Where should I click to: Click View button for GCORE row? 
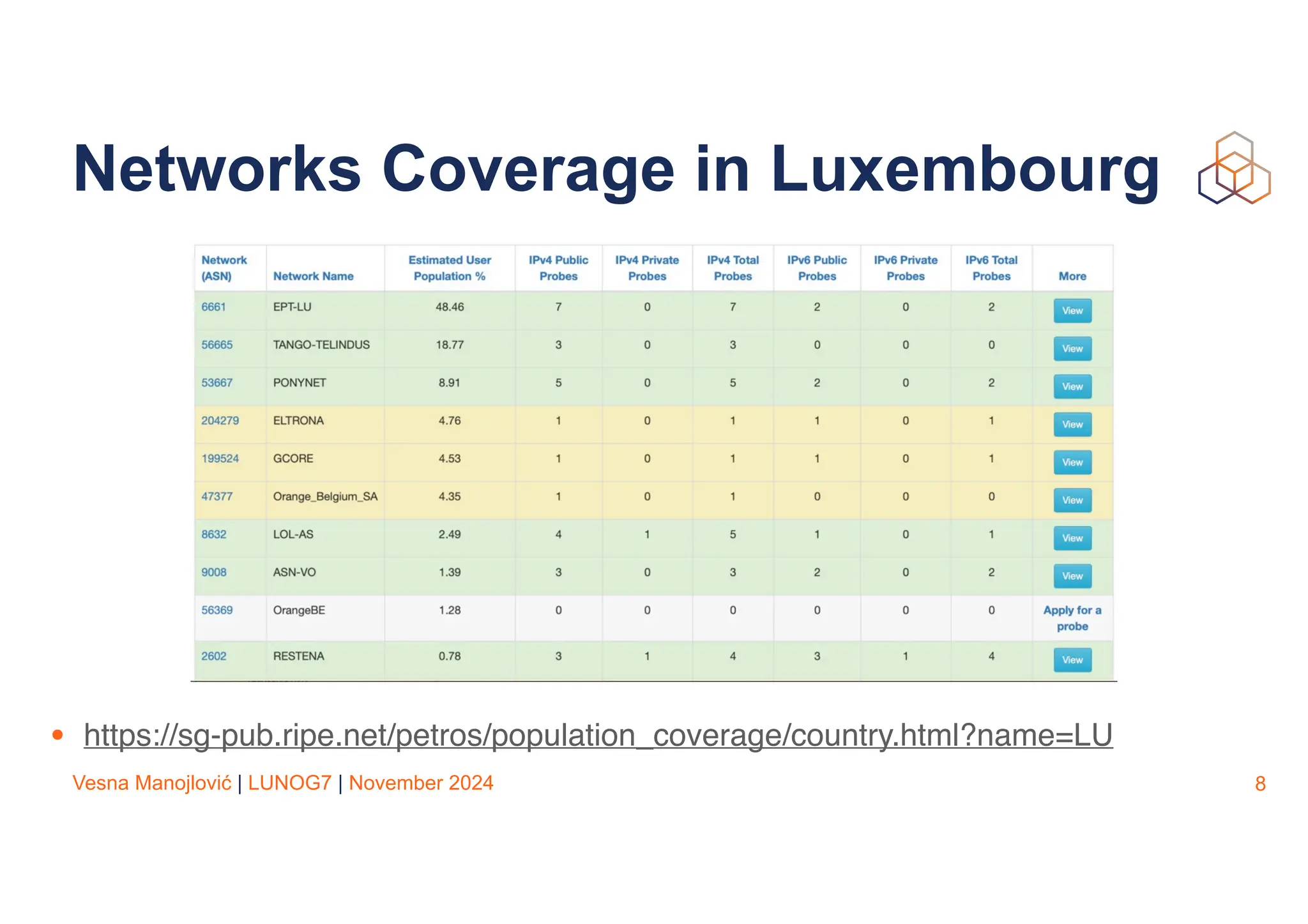tap(1072, 462)
